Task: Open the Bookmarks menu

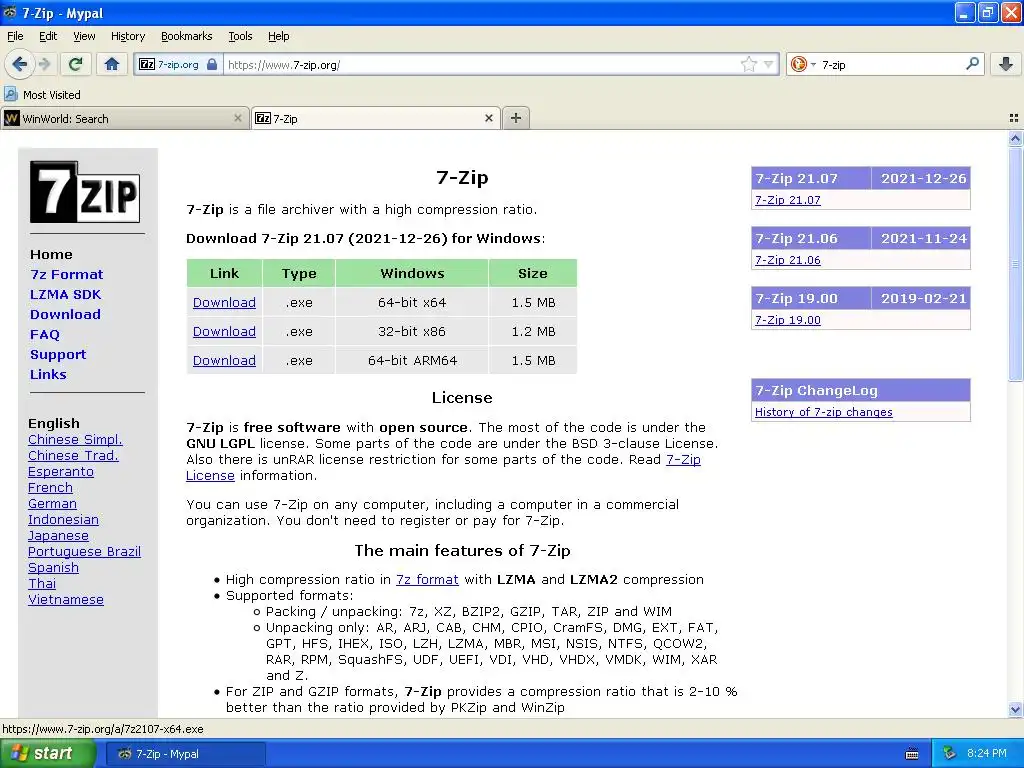Action: [x=187, y=36]
